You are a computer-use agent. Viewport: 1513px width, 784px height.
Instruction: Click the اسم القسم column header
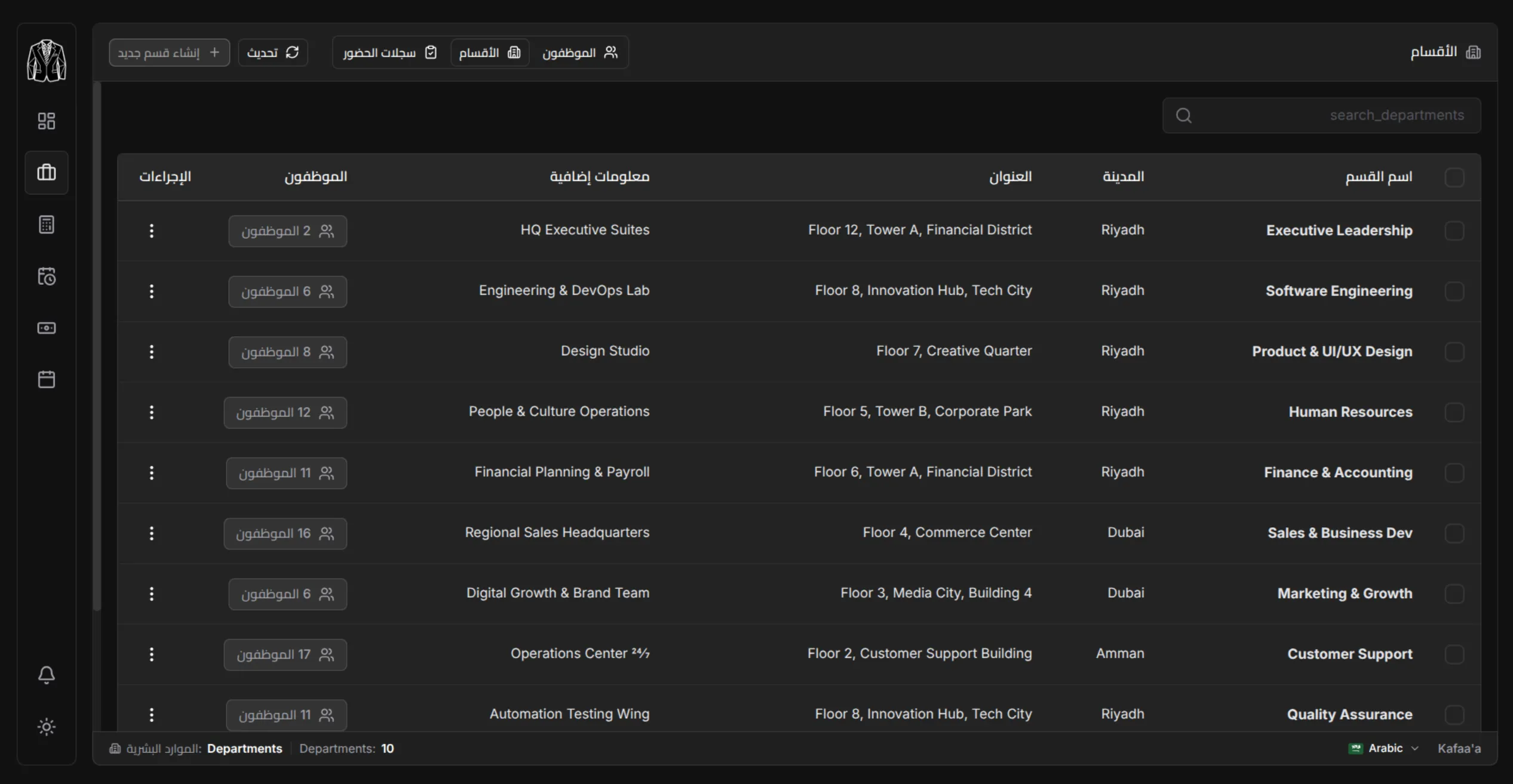click(x=1379, y=177)
